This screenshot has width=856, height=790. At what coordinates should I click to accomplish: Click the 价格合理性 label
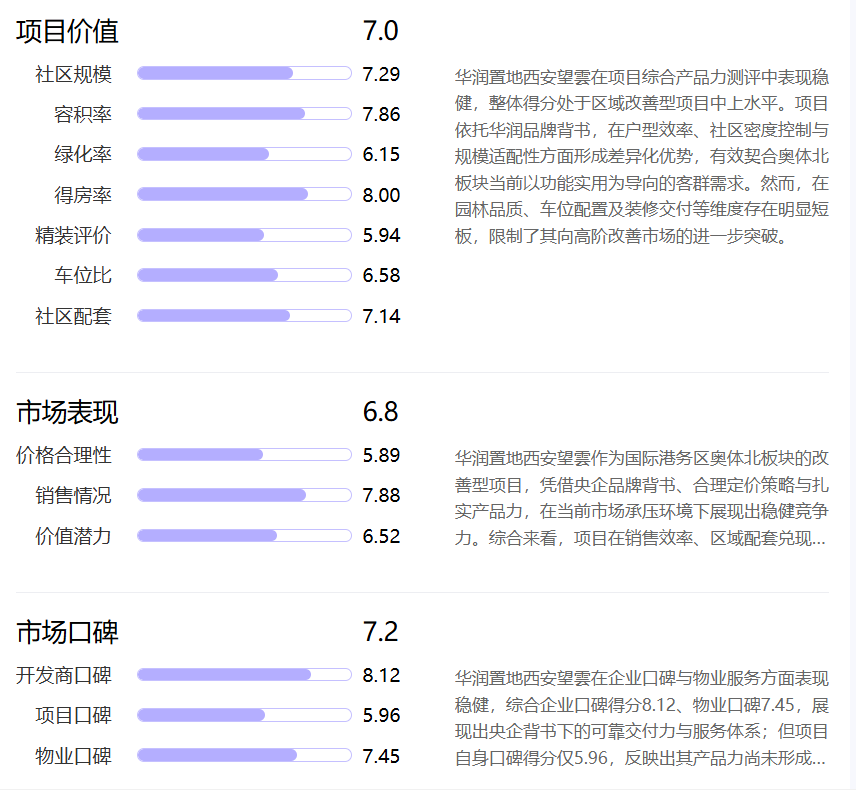tap(64, 456)
